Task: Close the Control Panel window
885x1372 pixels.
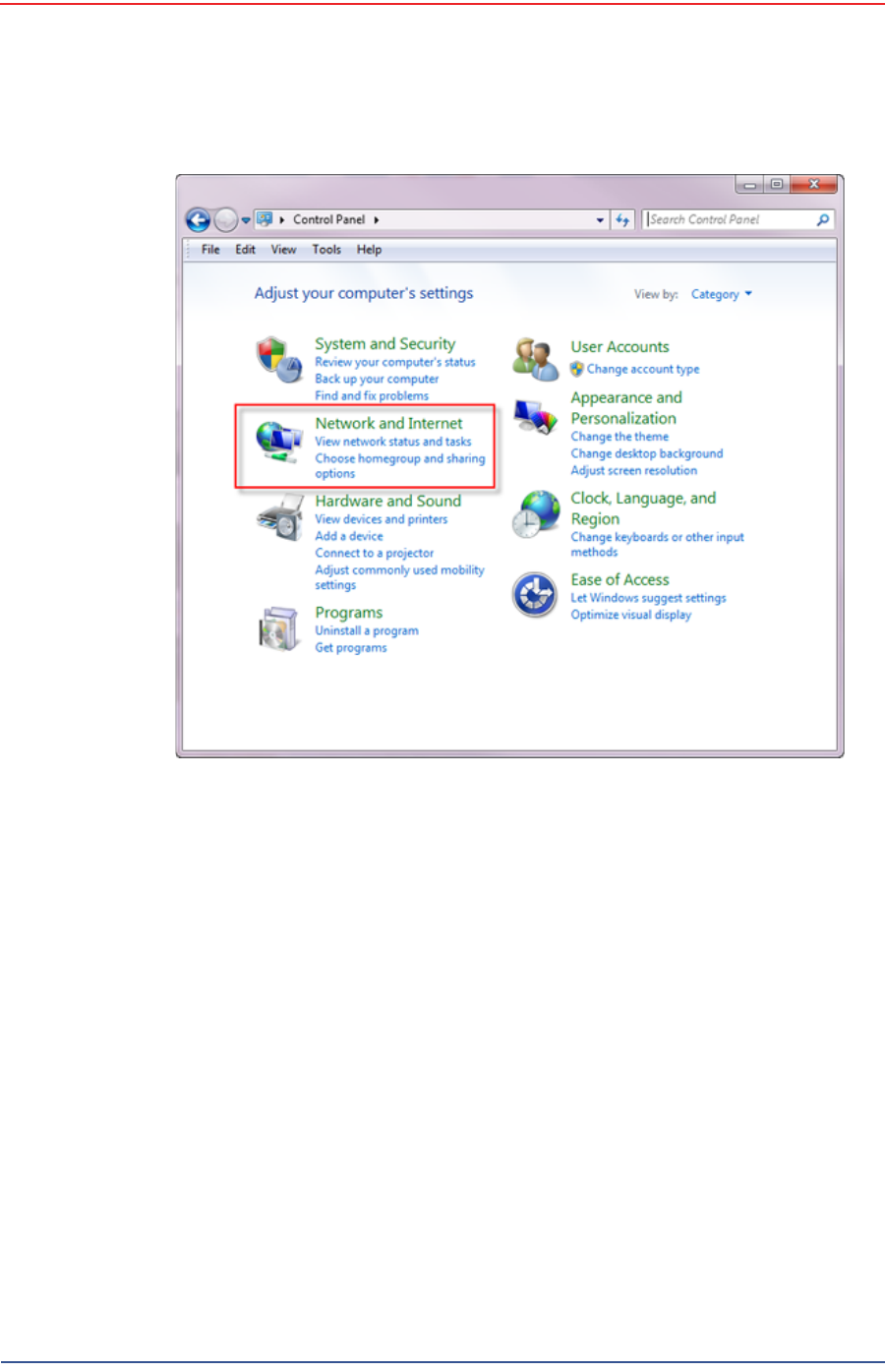Action: click(x=813, y=185)
